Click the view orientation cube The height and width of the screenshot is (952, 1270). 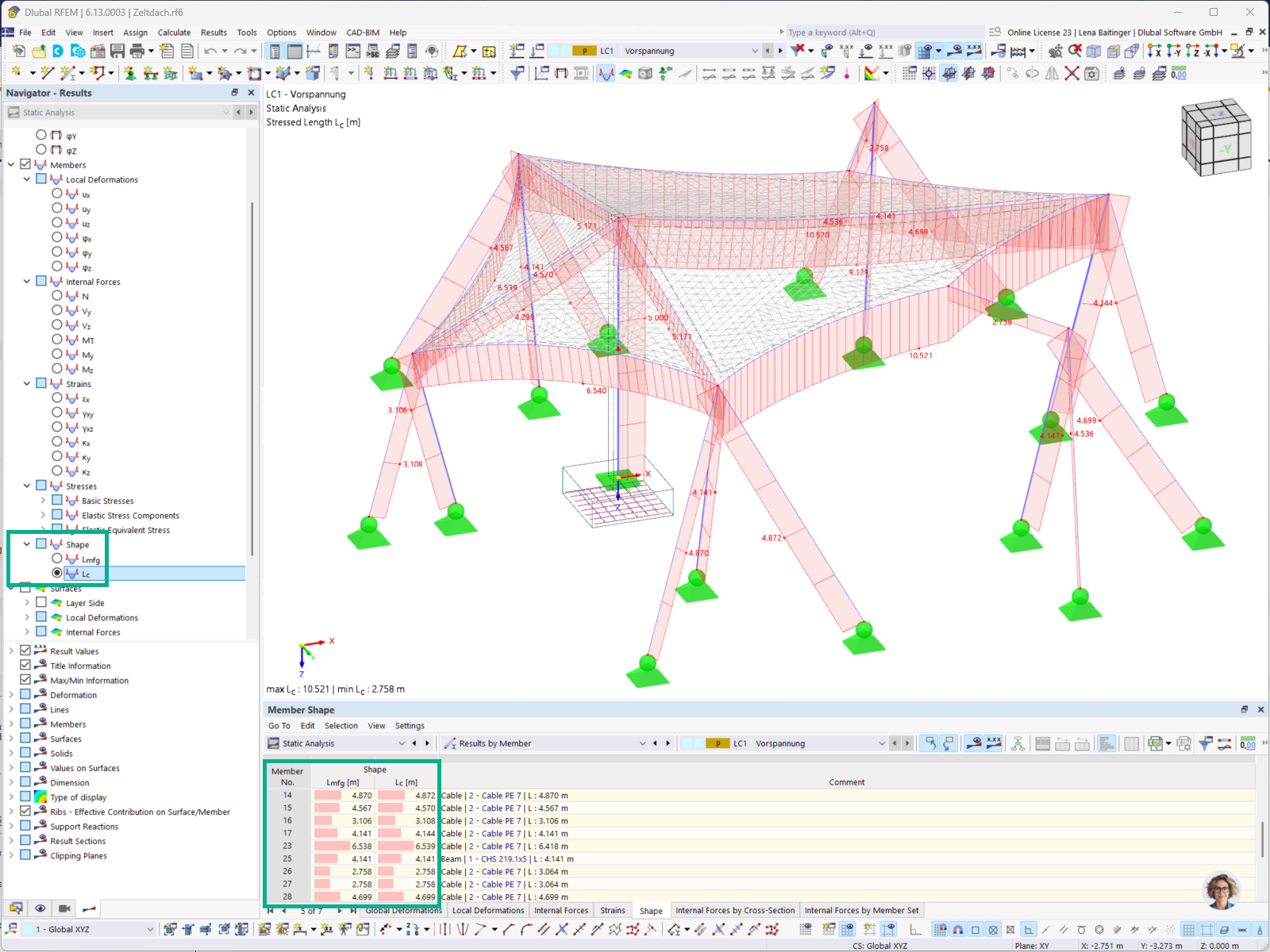pos(1216,137)
